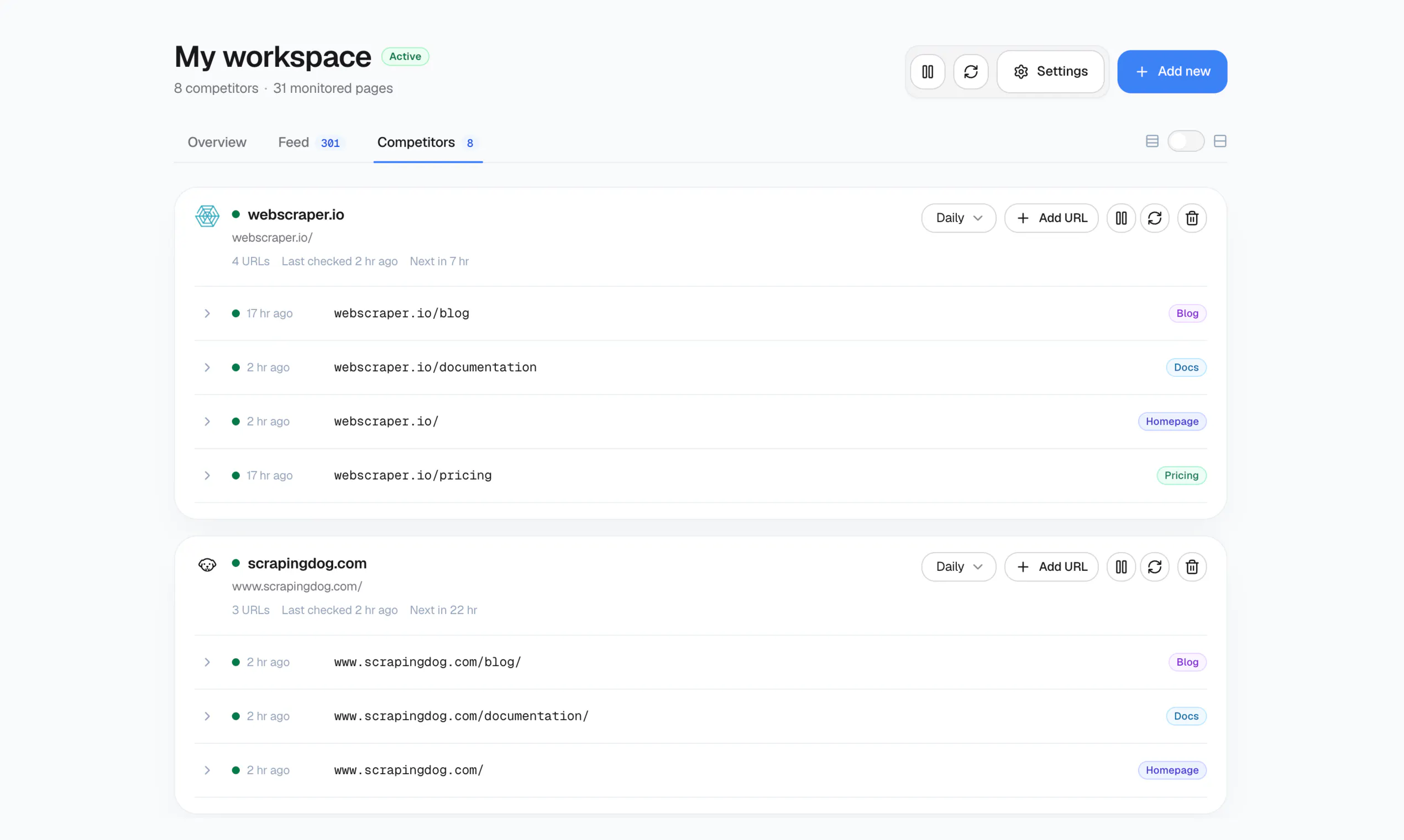Delete the scrapingdog.com competitor
Screen dimensions: 1404x840
click(1192, 566)
